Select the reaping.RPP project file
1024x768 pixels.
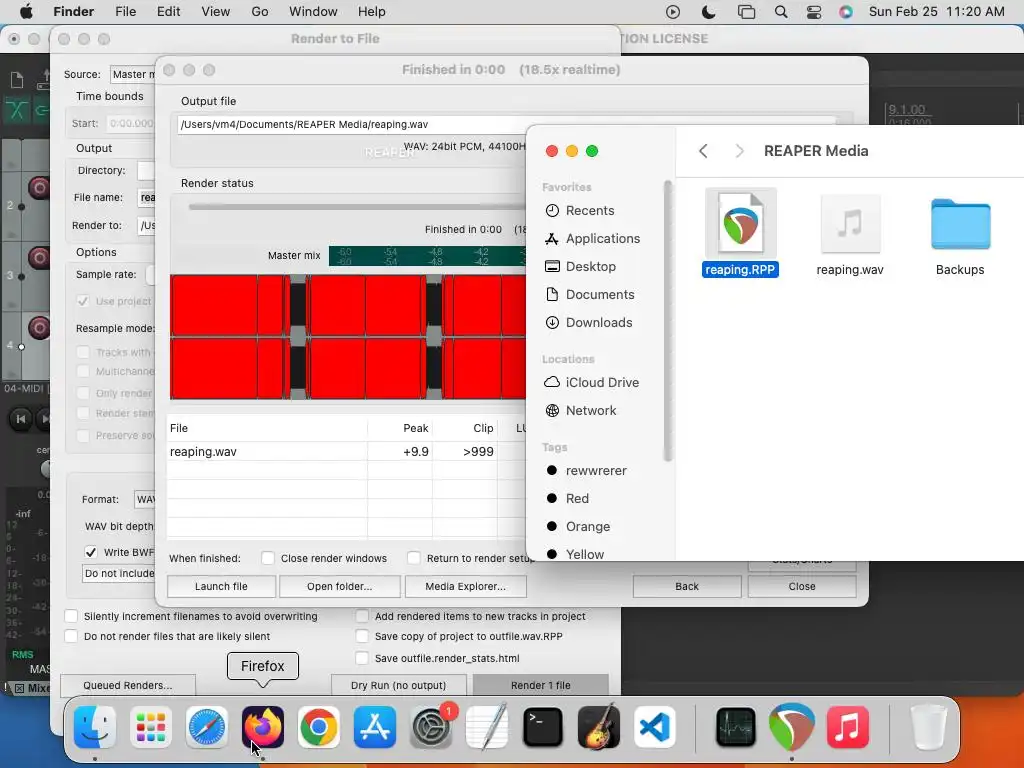pos(740,233)
